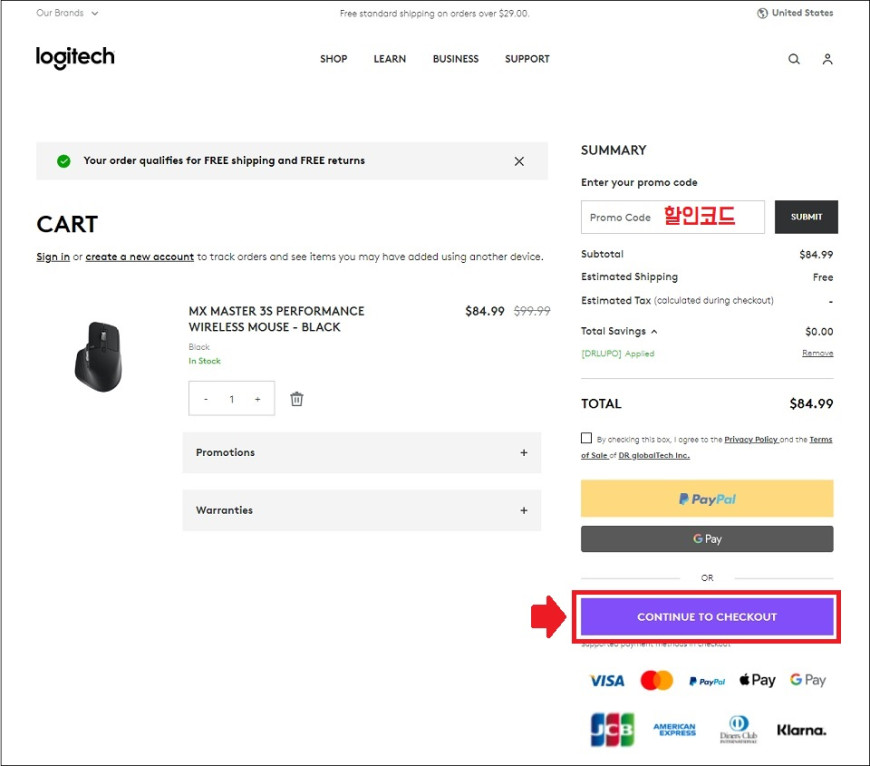Image resolution: width=870 pixels, height=766 pixels.
Task: Open the DR globalTech Inc. link
Action: [x=654, y=455]
